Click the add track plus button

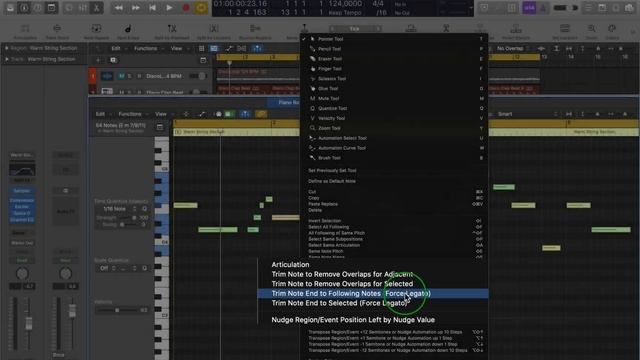tap(98, 60)
